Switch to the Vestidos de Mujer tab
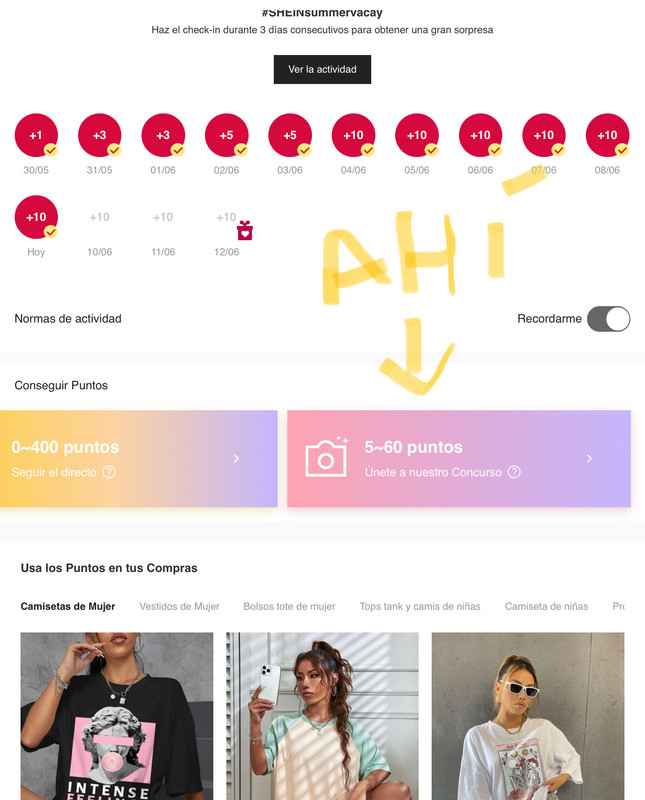 [x=179, y=606]
